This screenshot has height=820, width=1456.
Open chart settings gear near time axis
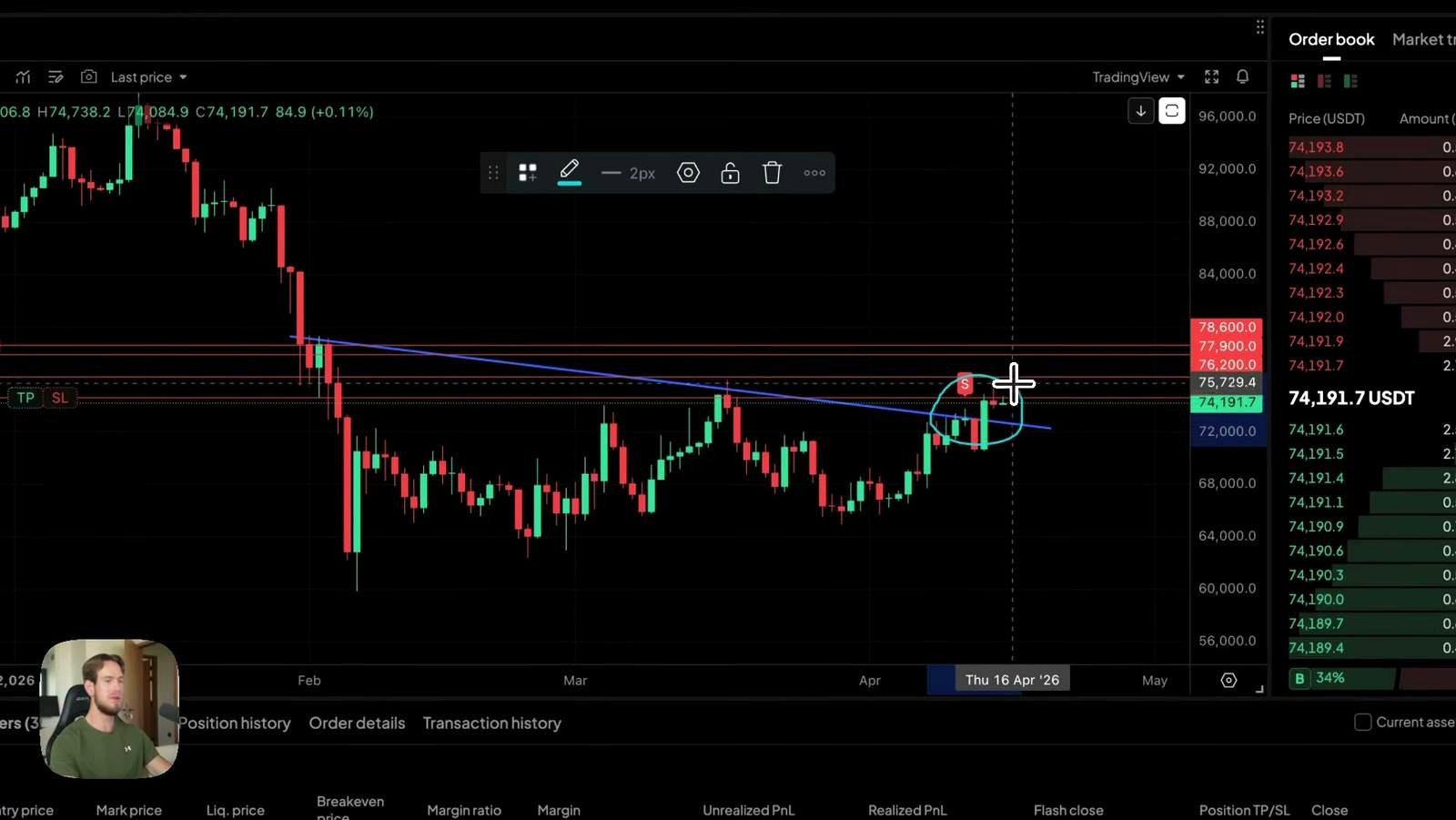pyautogui.click(x=1228, y=680)
